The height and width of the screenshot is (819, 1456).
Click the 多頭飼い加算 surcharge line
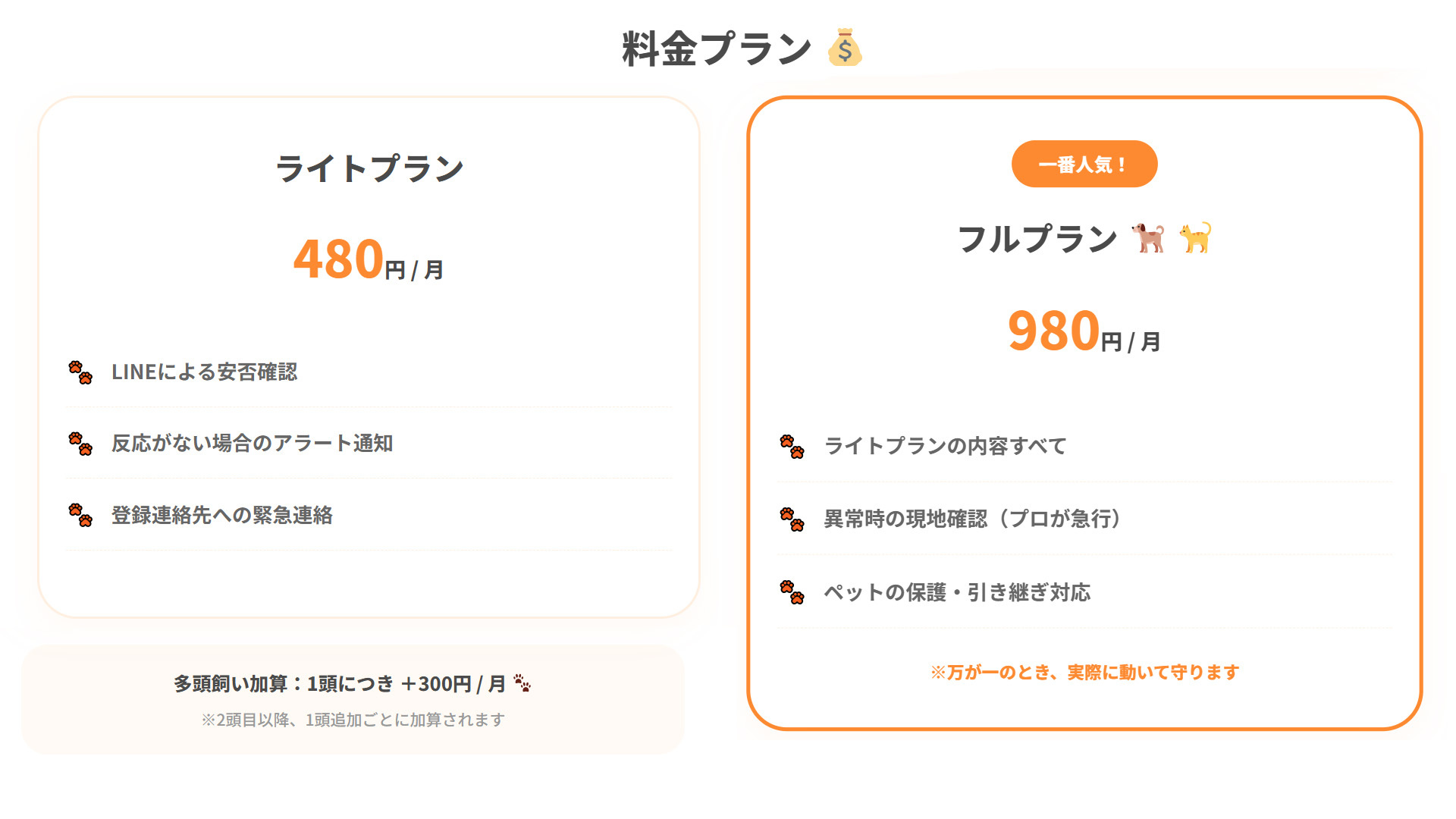click(x=340, y=684)
